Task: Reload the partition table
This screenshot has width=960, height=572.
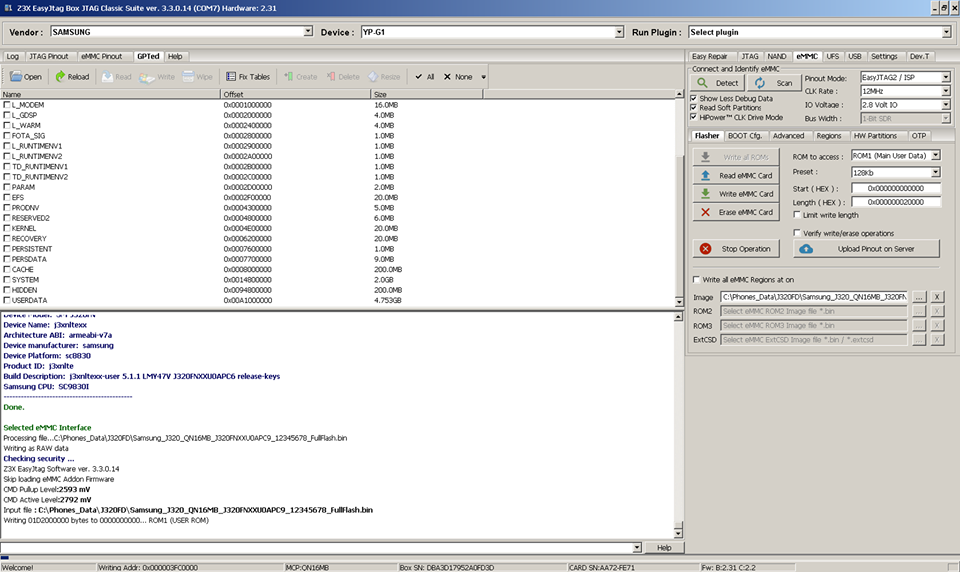Action: (72, 77)
